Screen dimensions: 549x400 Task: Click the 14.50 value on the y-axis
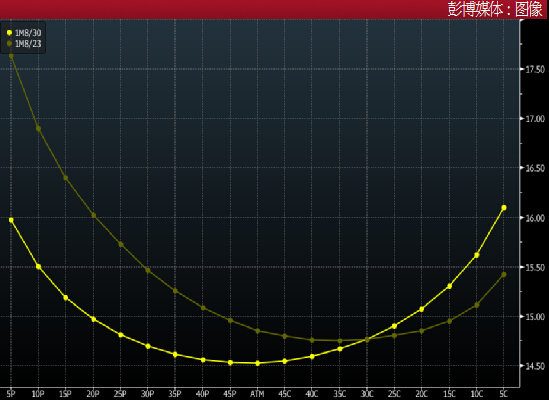(x=535, y=366)
